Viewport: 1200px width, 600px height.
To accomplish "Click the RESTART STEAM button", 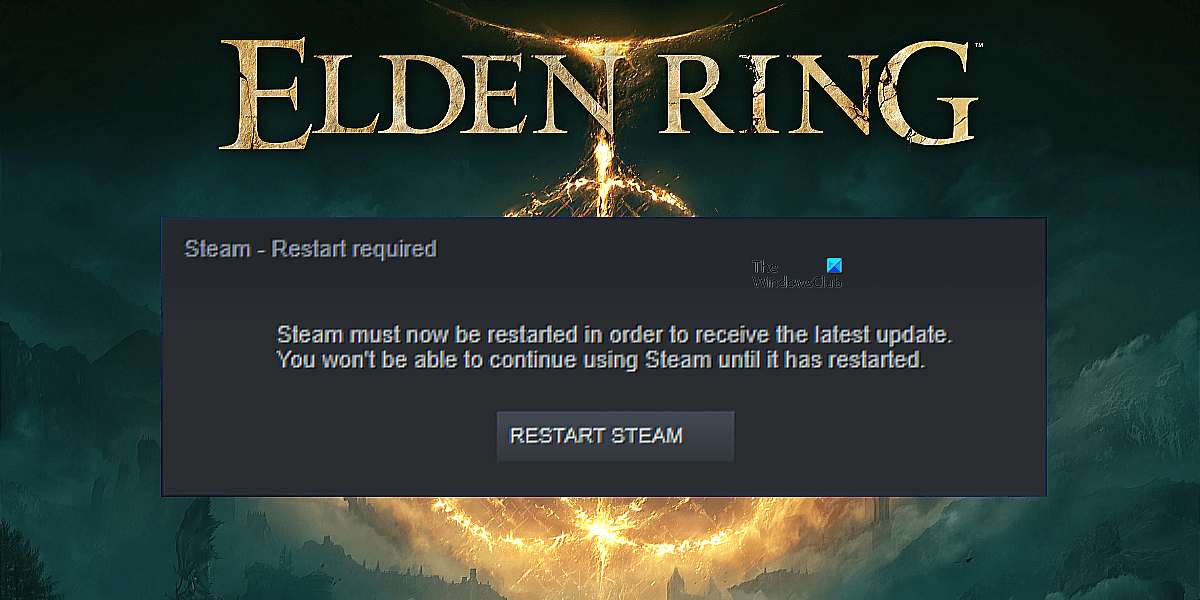I will click(x=615, y=436).
